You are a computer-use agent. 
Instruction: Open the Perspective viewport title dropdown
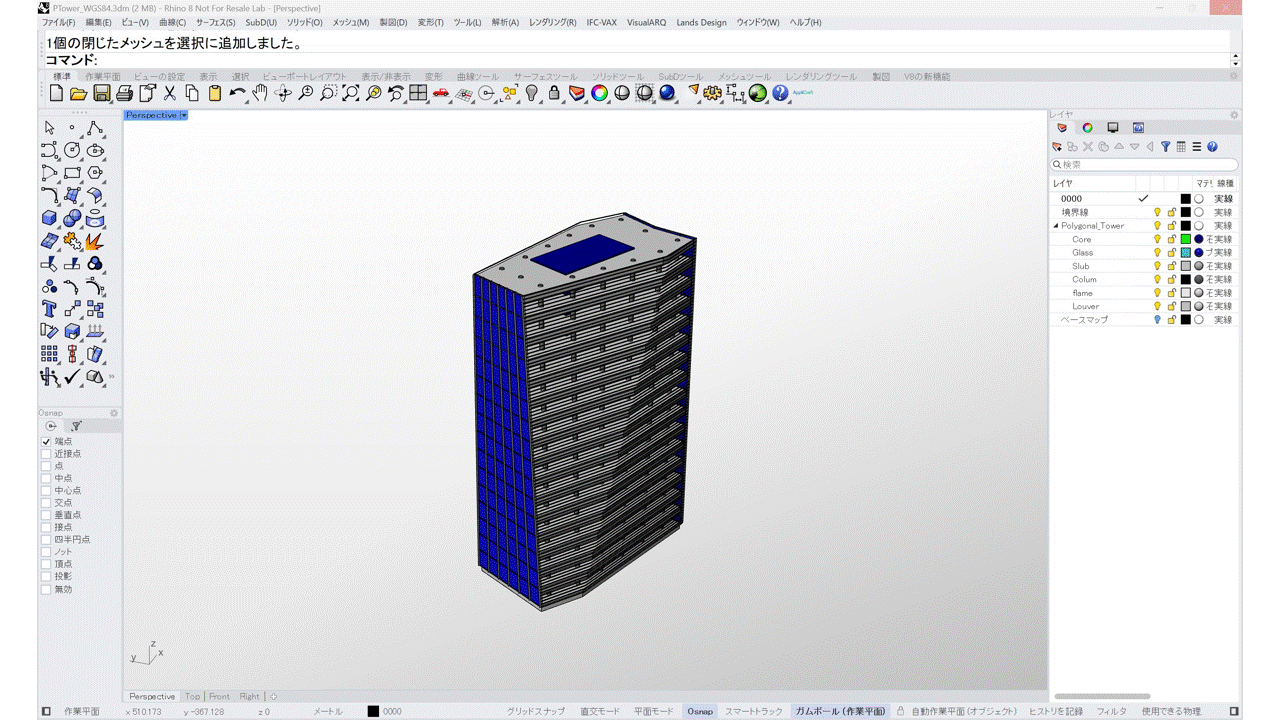pos(184,115)
